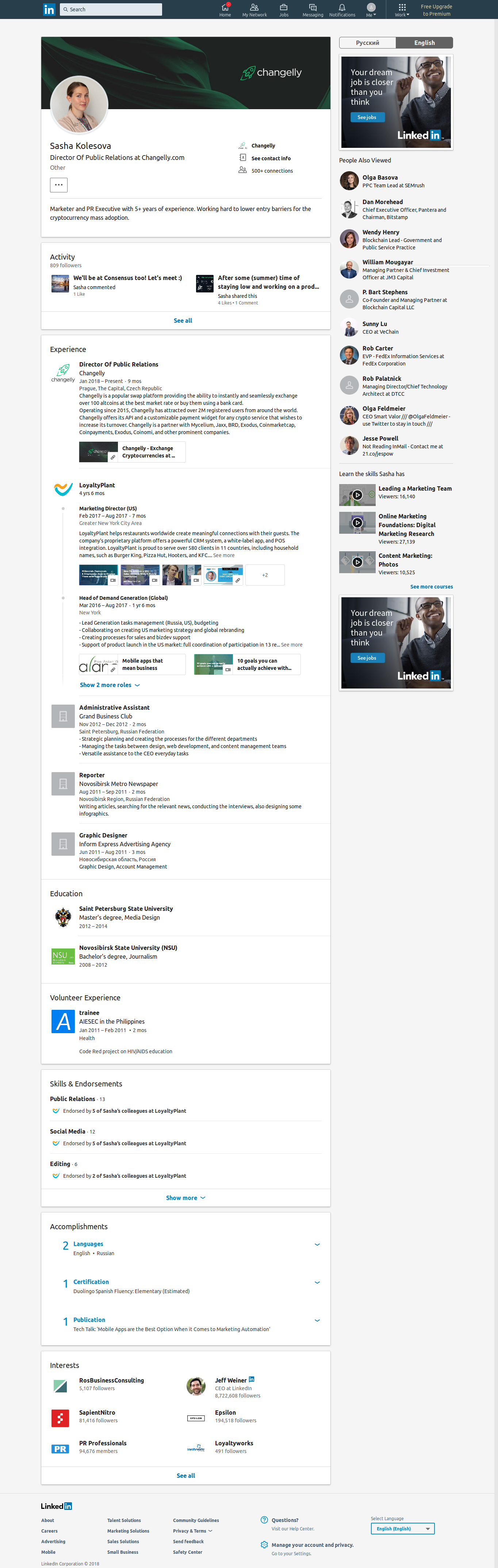This screenshot has width=498, height=1568.
Task: Click See more courses
Action: coord(432,587)
